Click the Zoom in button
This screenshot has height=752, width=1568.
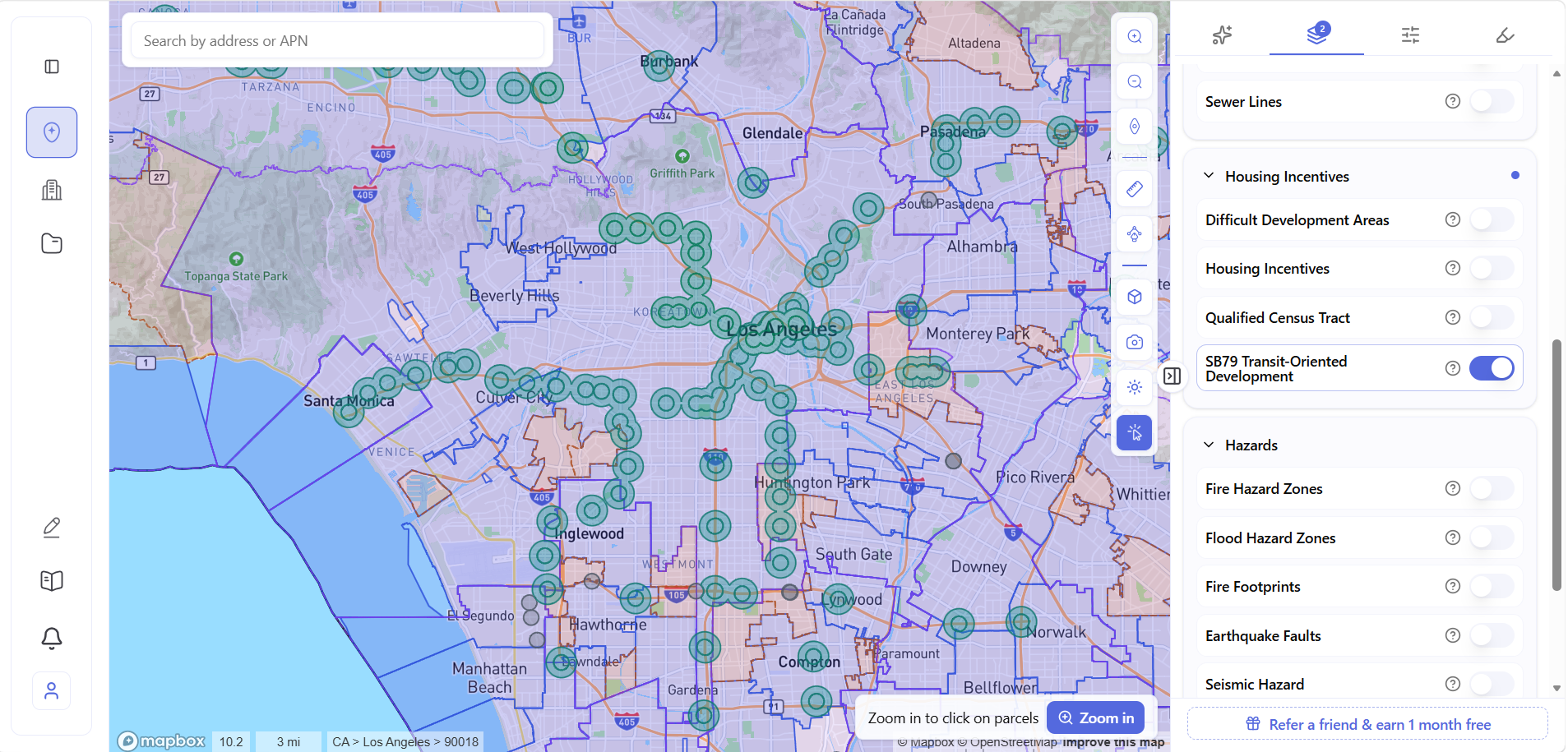coord(1096,717)
